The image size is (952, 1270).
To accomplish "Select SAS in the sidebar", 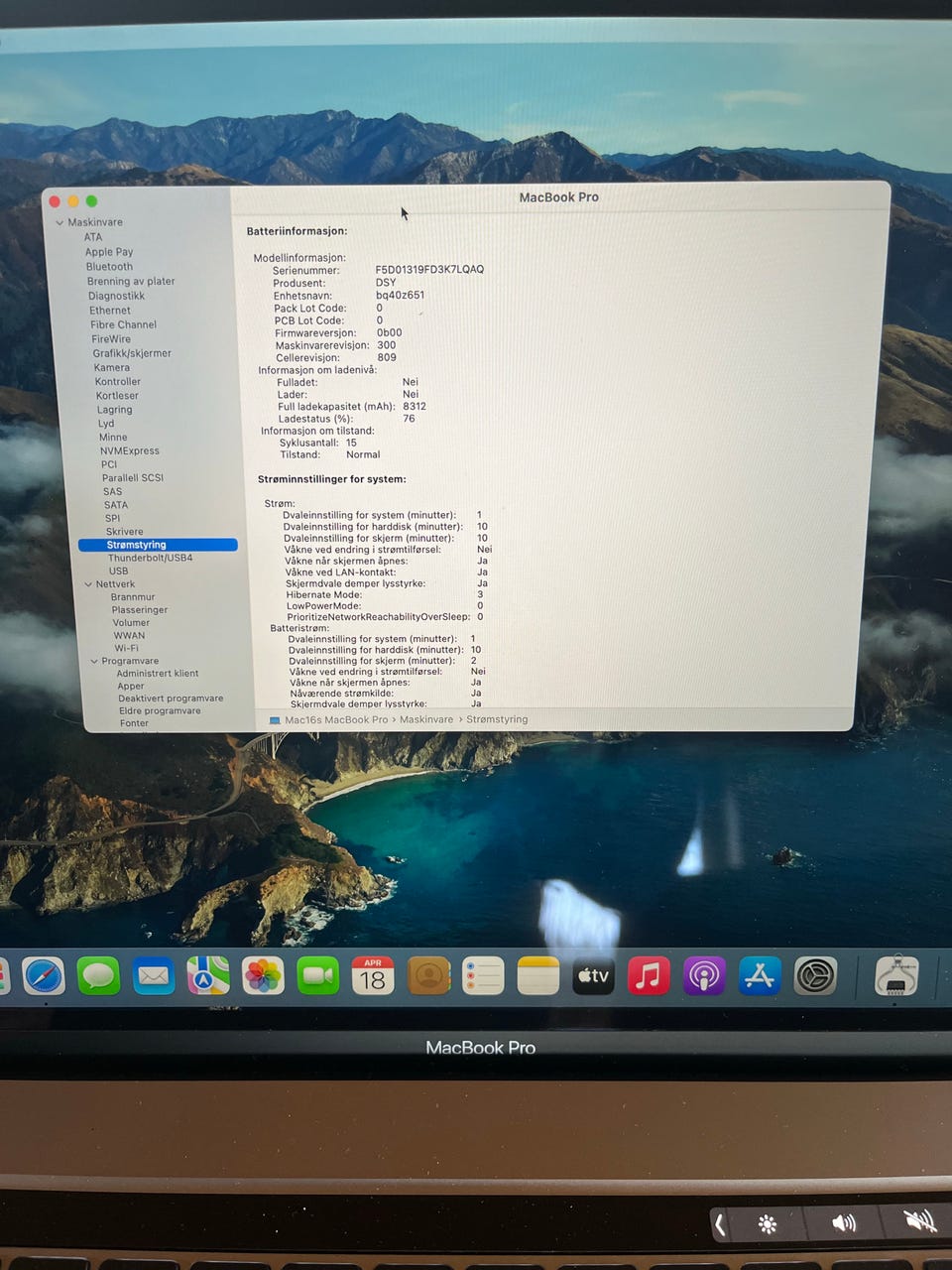I will pos(113,492).
